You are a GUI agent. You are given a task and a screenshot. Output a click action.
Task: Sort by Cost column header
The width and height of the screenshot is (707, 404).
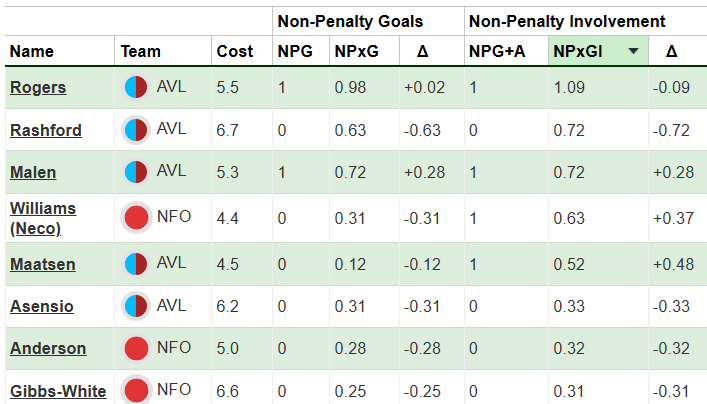tap(227, 51)
